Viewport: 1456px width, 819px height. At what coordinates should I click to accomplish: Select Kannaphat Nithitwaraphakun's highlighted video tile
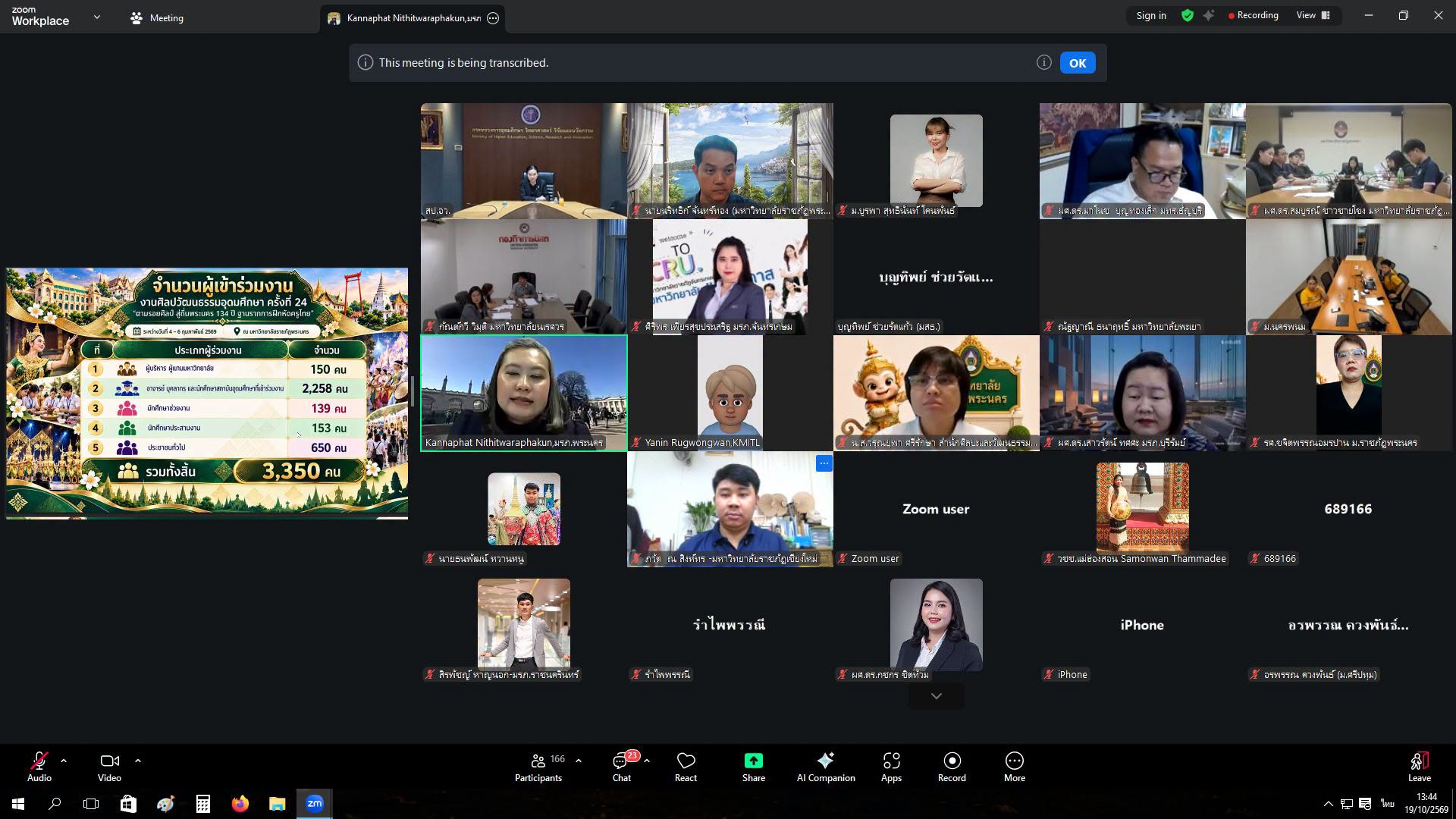coord(524,393)
